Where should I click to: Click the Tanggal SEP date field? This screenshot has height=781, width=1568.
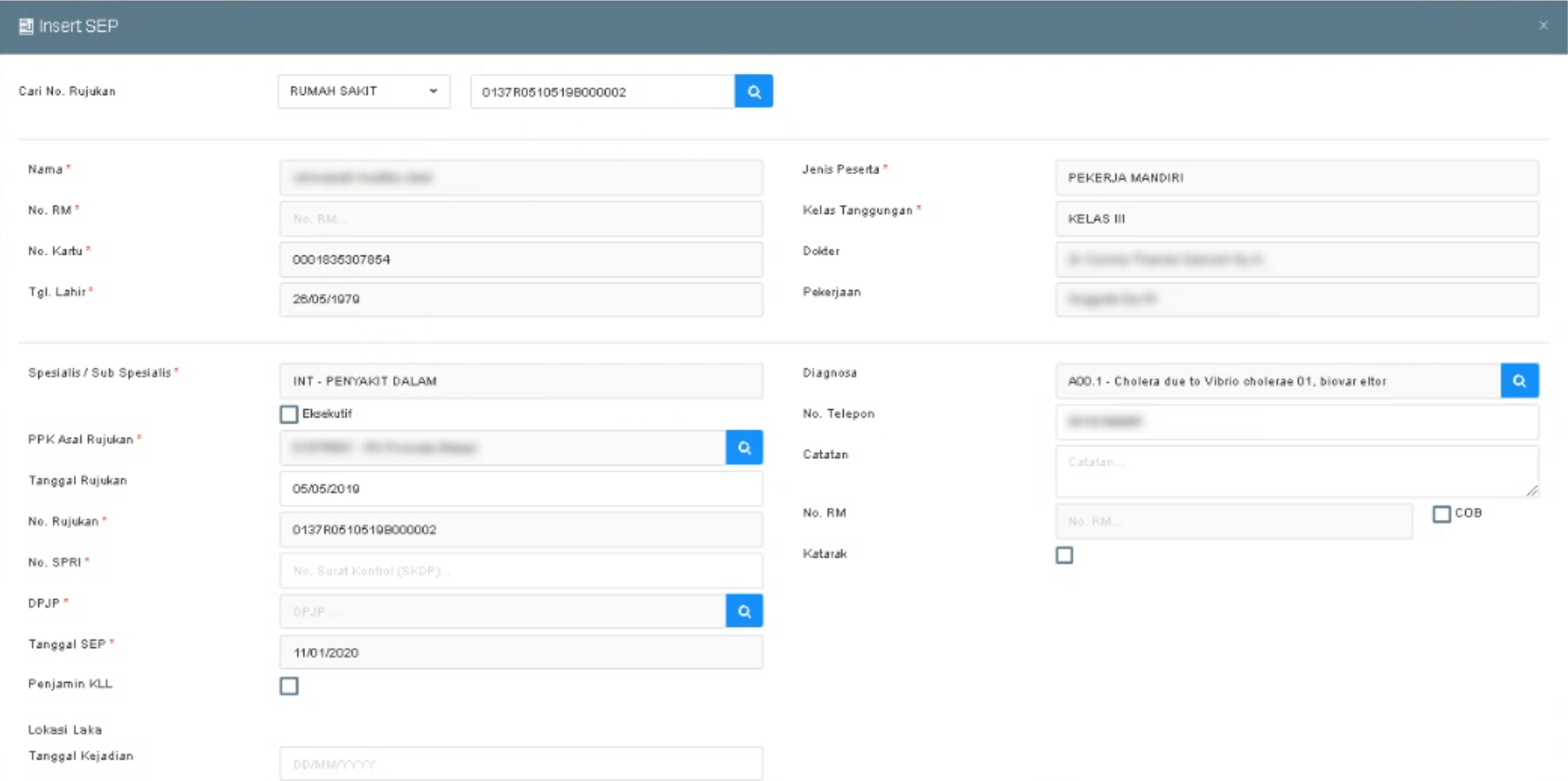(521, 653)
